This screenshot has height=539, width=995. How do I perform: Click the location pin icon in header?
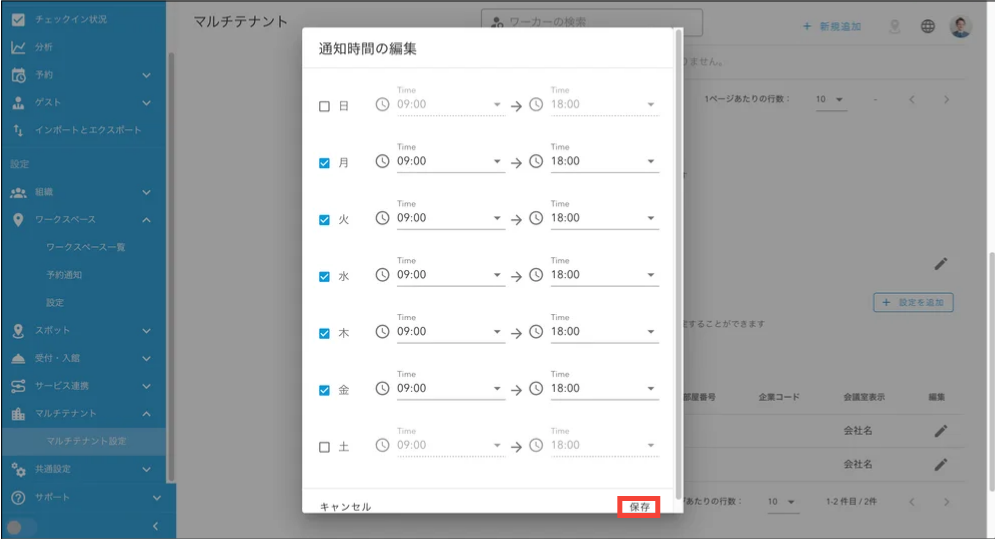(x=894, y=26)
